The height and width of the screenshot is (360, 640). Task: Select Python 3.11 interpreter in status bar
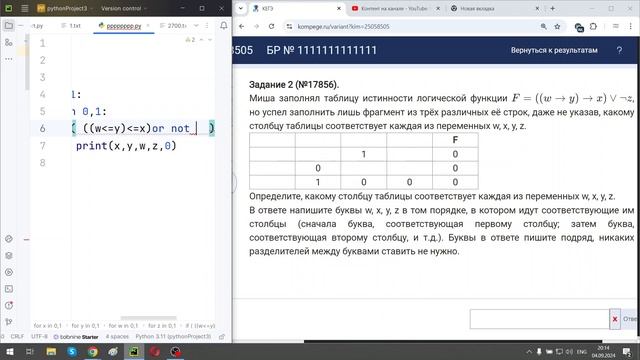pos(173,337)
